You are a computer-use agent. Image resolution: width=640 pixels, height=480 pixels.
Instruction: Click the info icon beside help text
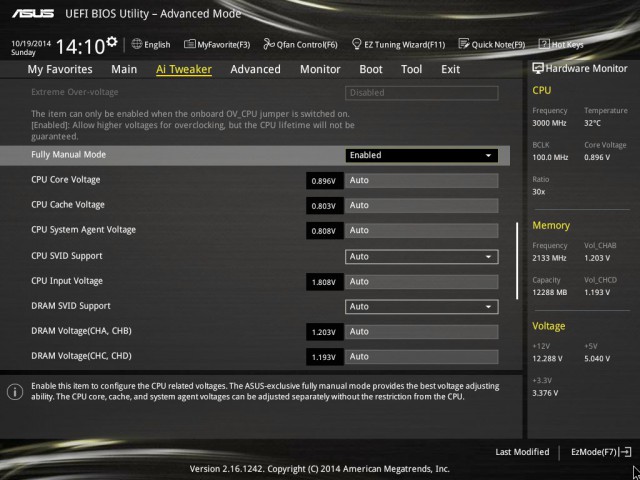[15, 392]
